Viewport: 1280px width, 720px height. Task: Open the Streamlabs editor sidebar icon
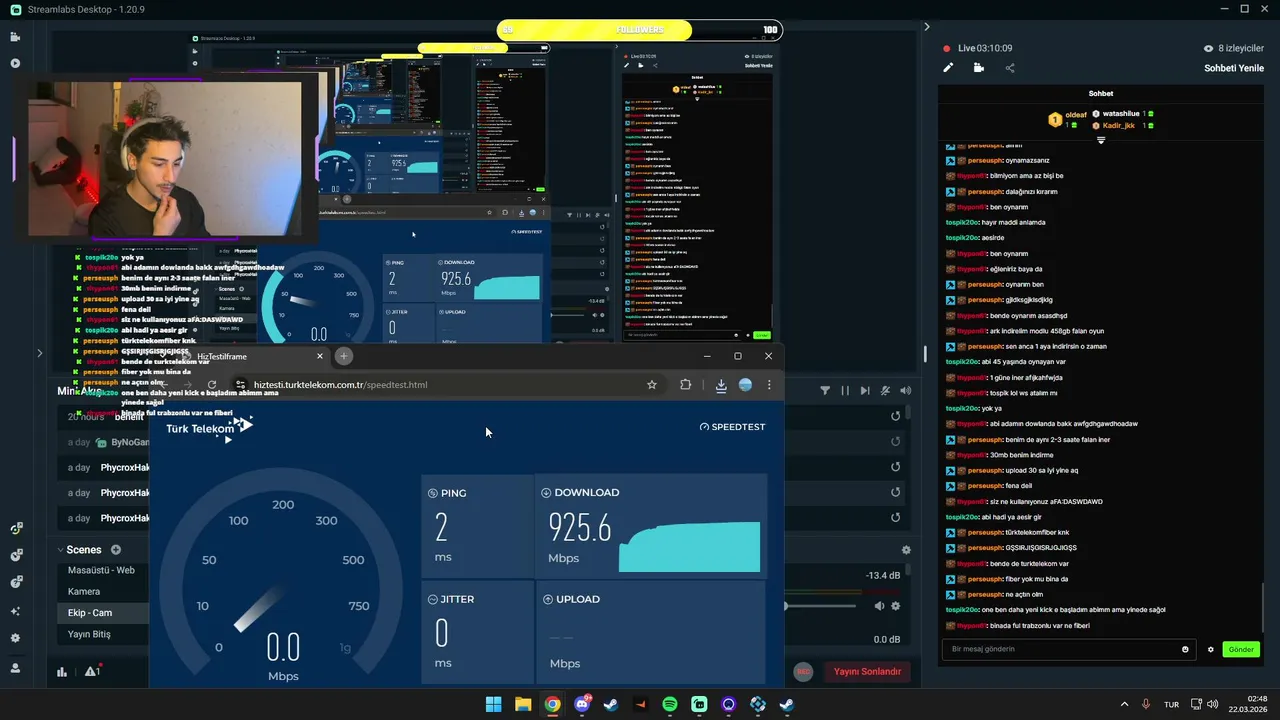tap(15, 37)
